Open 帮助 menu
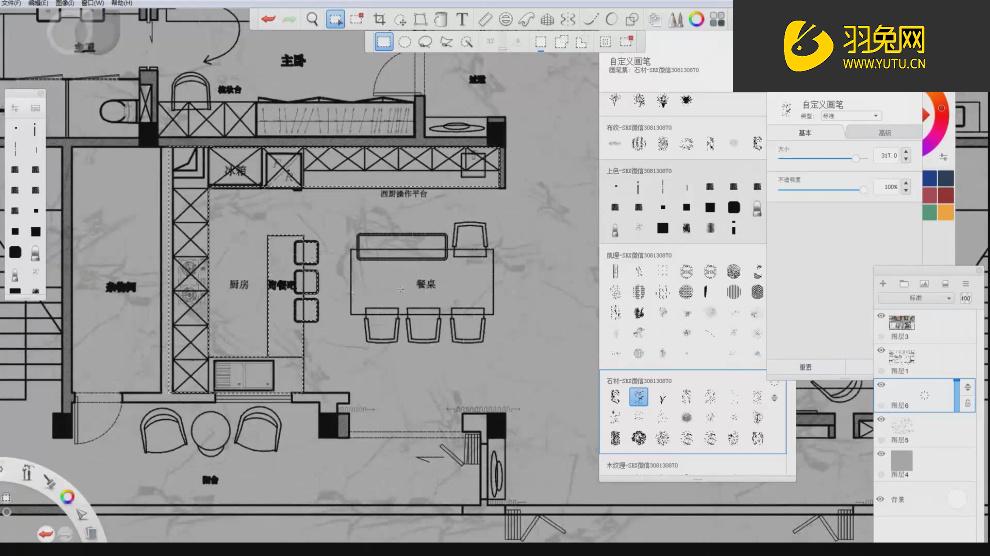The image size is (990, 556). pos(122,3)
